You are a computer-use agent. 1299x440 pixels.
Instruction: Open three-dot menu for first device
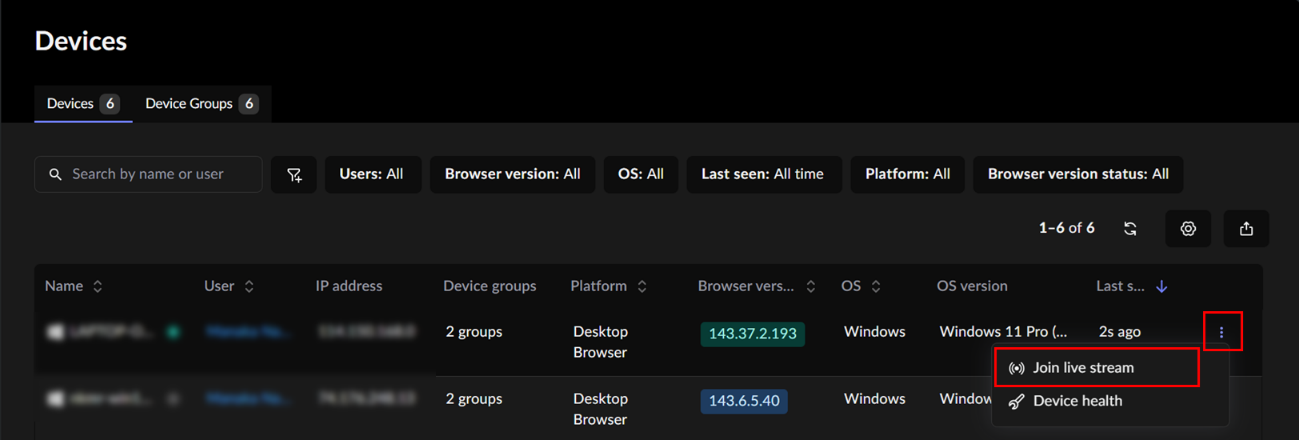tap(1221, 332)
